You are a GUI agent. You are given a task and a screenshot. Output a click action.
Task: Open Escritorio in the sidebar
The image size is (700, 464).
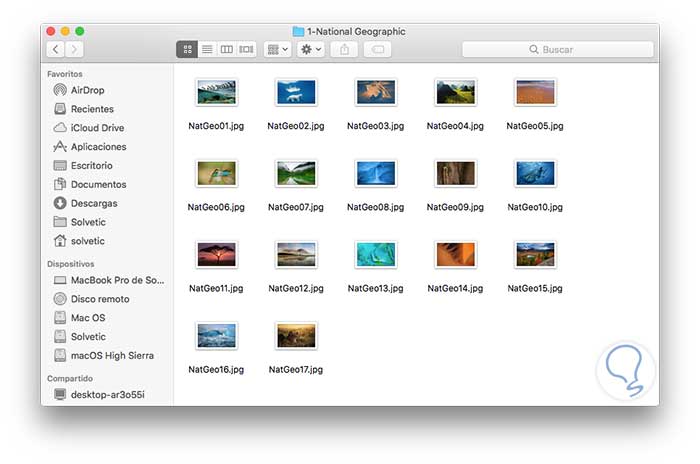click(x=107, y=166)
